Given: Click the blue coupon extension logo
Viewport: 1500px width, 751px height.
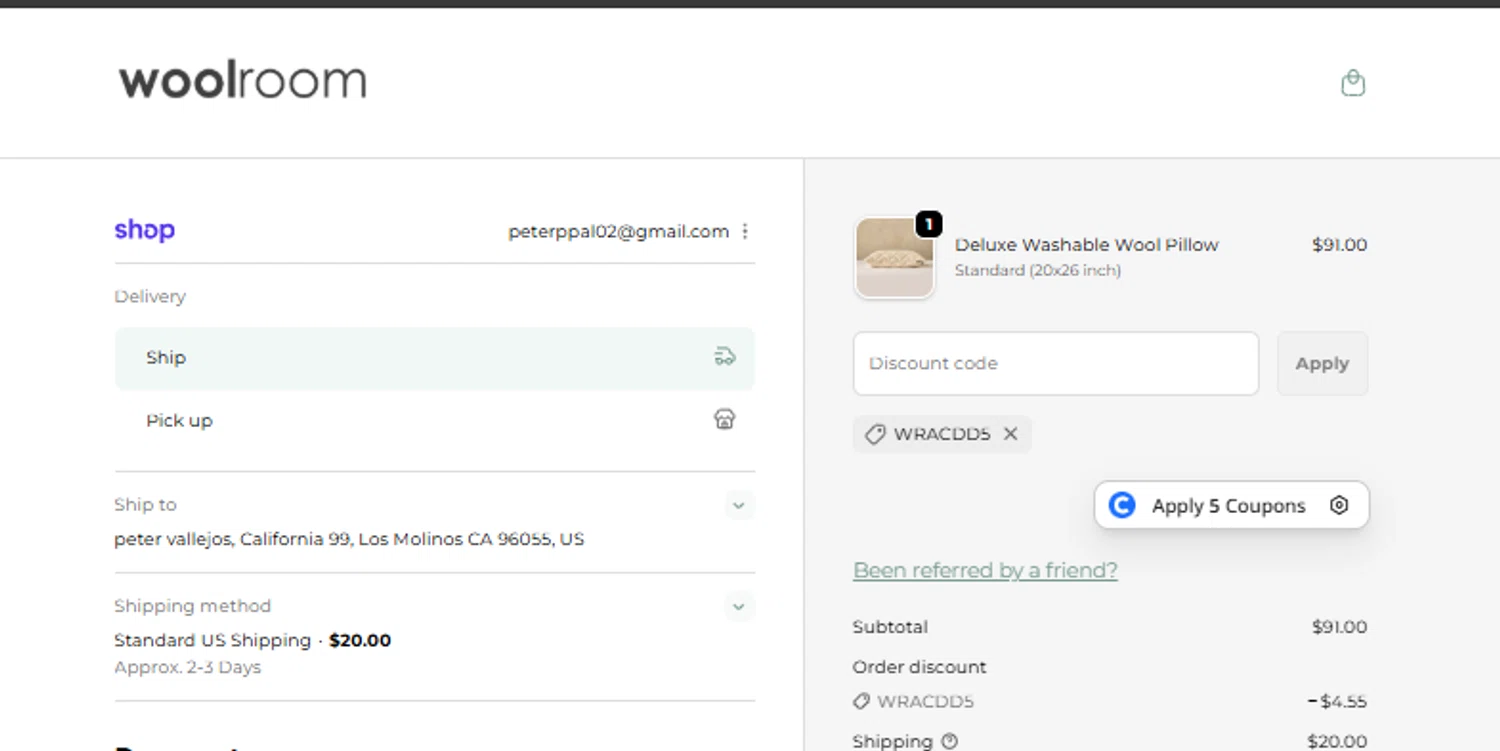Looking at the screenshot, I should pos(1122,506).
